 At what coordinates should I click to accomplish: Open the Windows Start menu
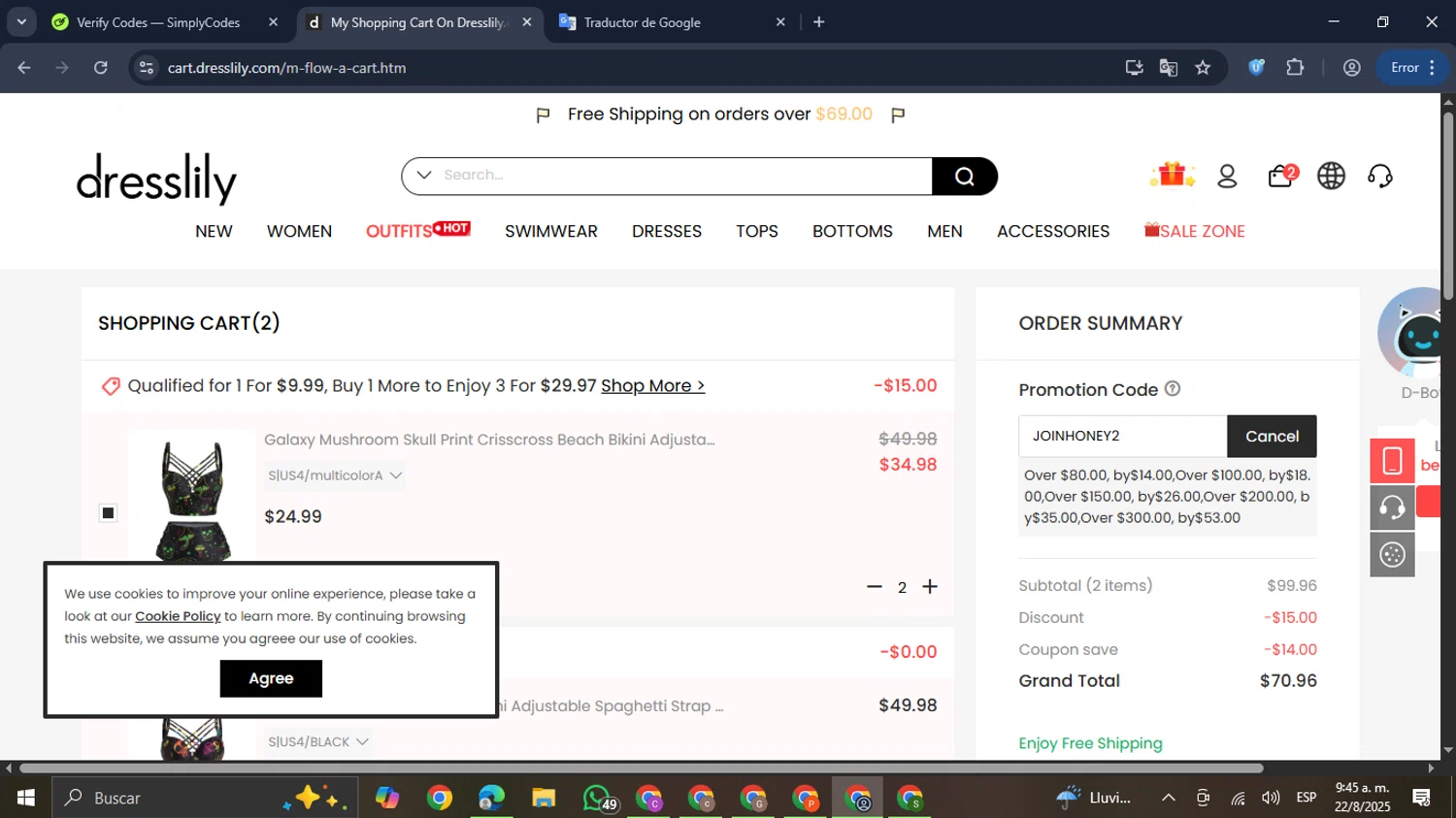[25, 798]
